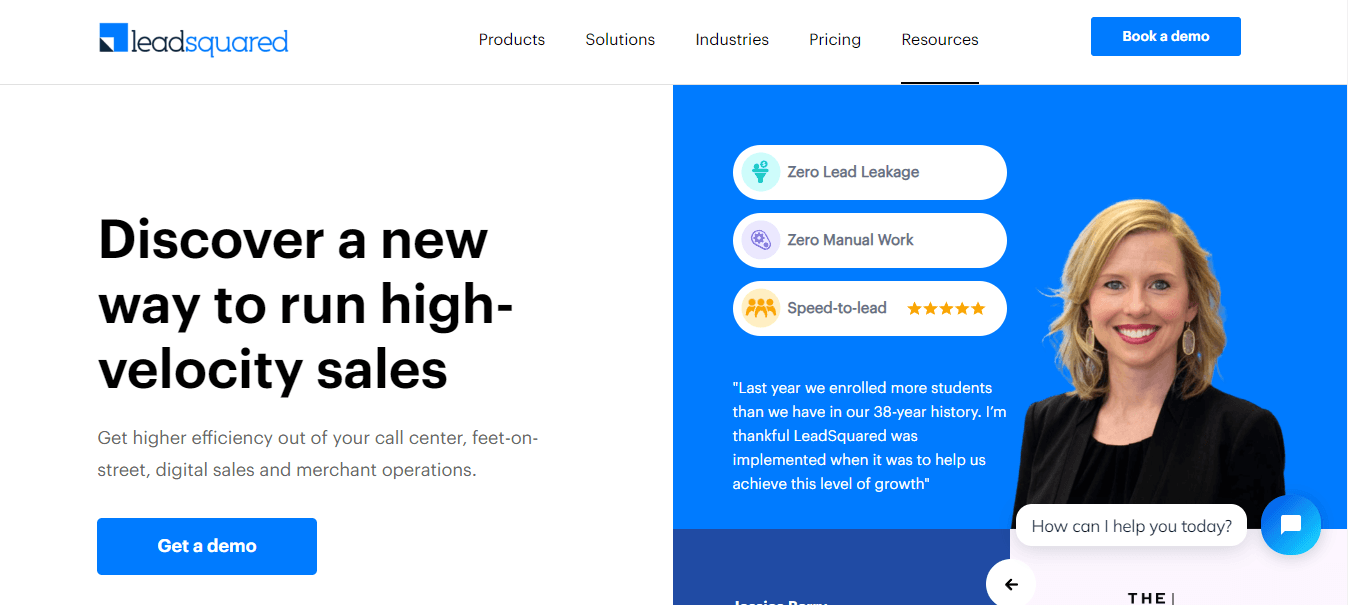Open the Resources menu
1348x605 pixels.
point(939,40)
